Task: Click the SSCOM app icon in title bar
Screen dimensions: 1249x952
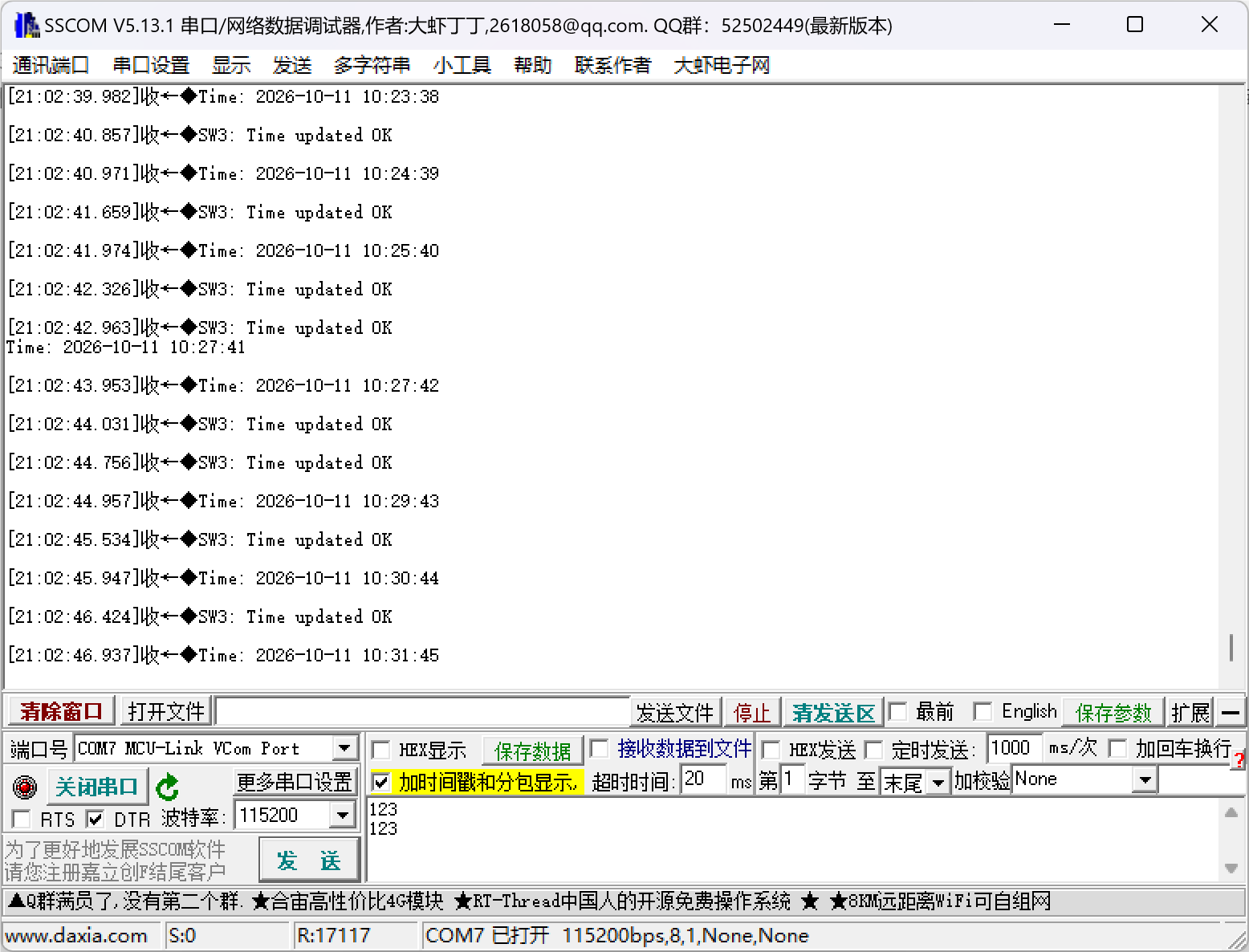Action: click(26, 25)
